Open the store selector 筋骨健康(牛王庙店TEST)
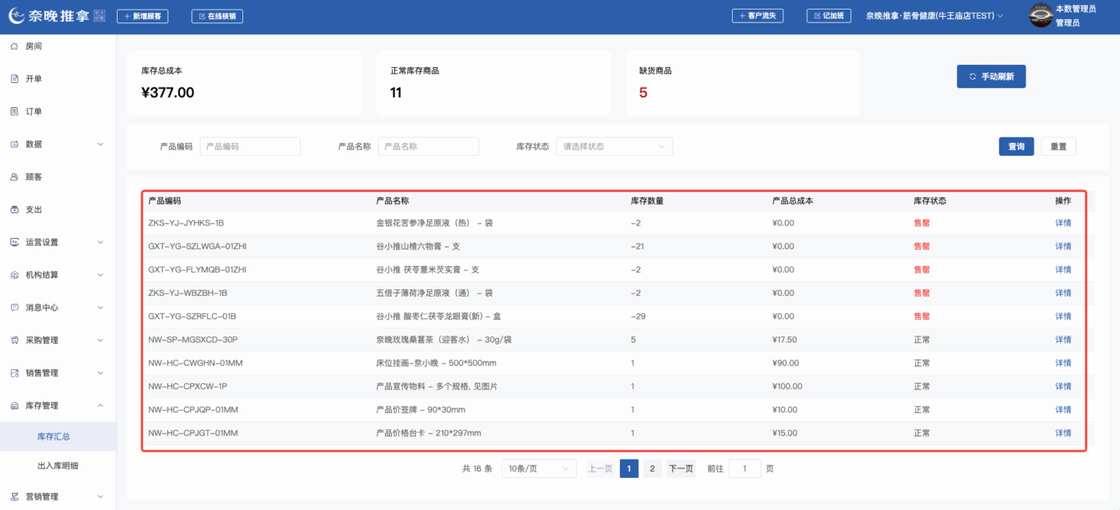This screenshot has height=510, width=1120. (x=934, y=16)
